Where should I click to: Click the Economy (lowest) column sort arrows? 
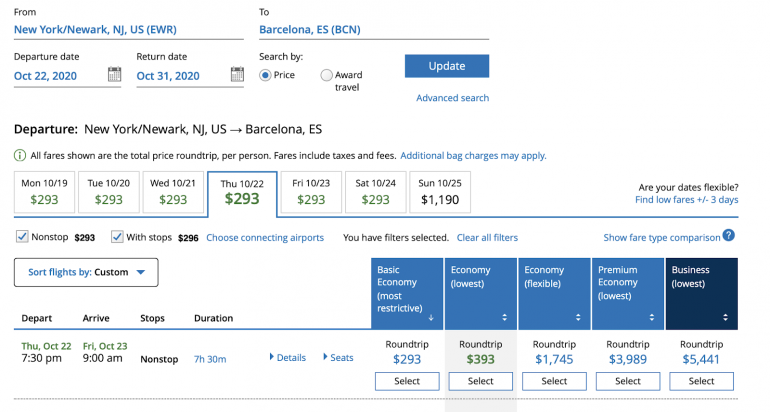pyautogui.click(x=504, y=318)
